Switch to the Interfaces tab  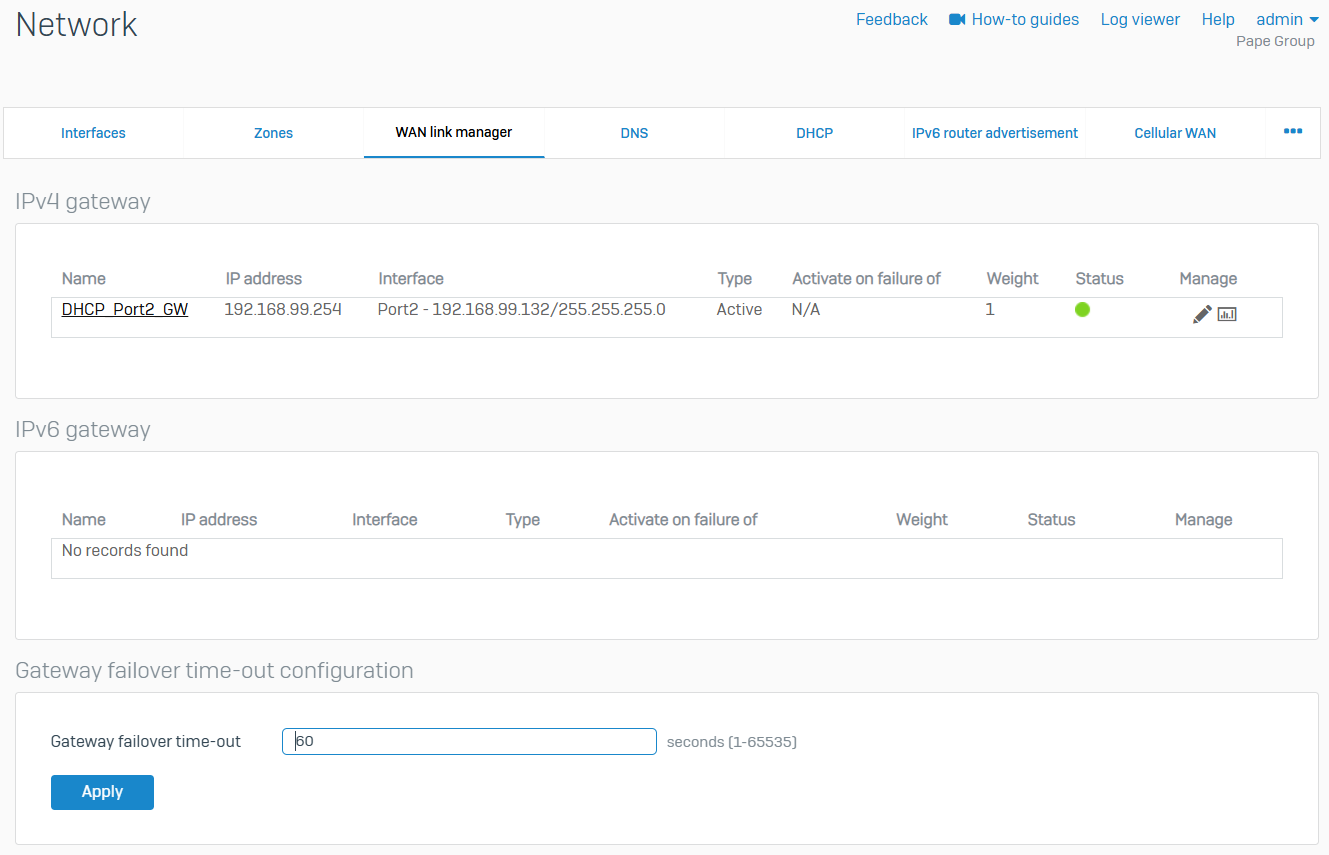pyautogui.click(x=93, y=133)
